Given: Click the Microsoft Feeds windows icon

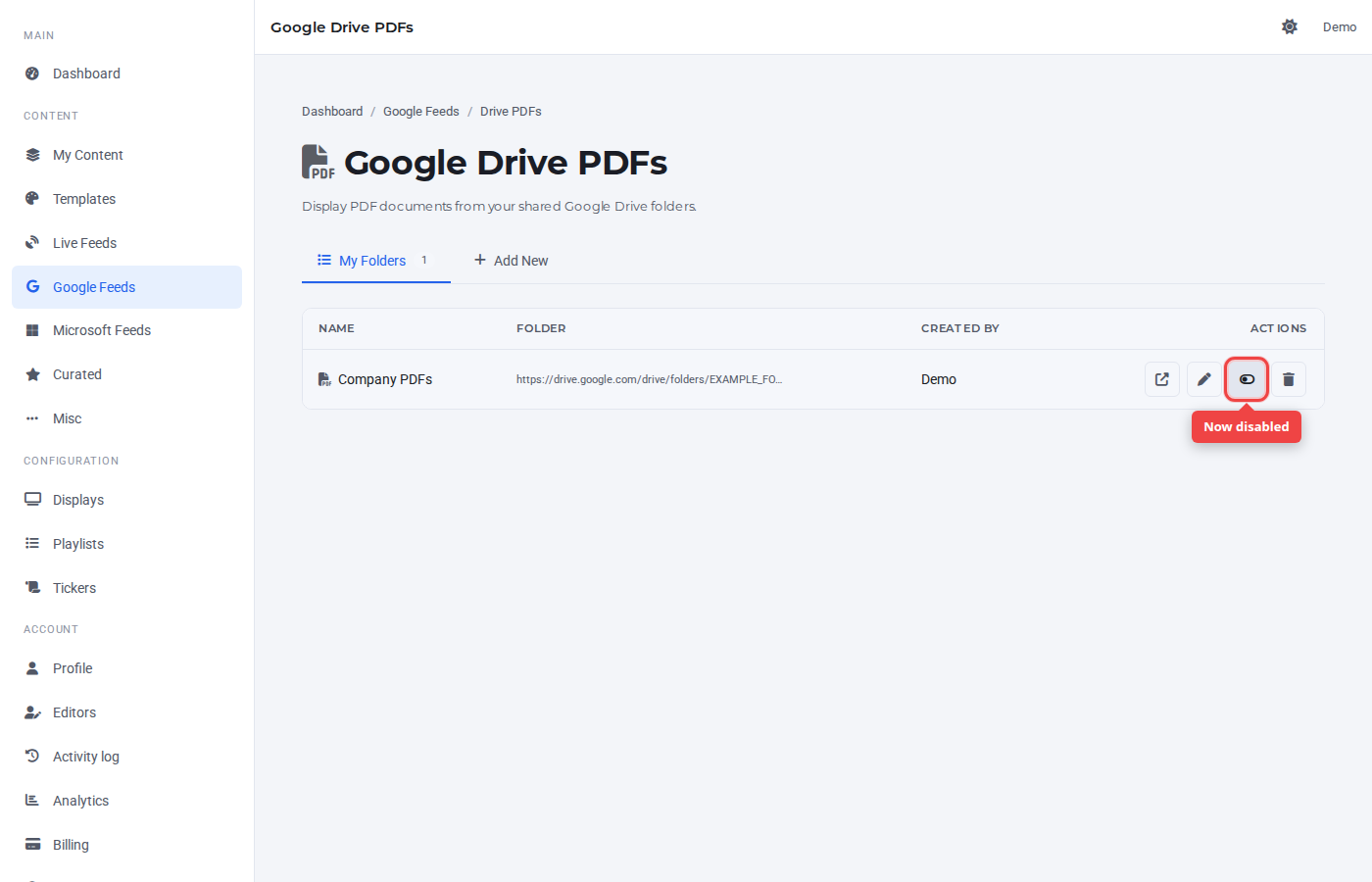Looking at the screenshot, I should (x=32, y=330).
